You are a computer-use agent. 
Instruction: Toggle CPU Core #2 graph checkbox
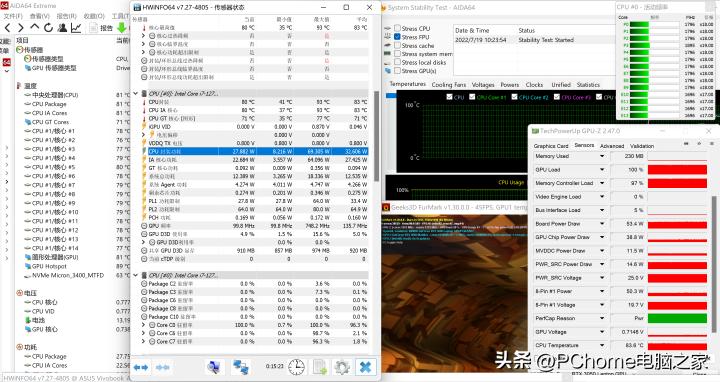tap(514, 97)
